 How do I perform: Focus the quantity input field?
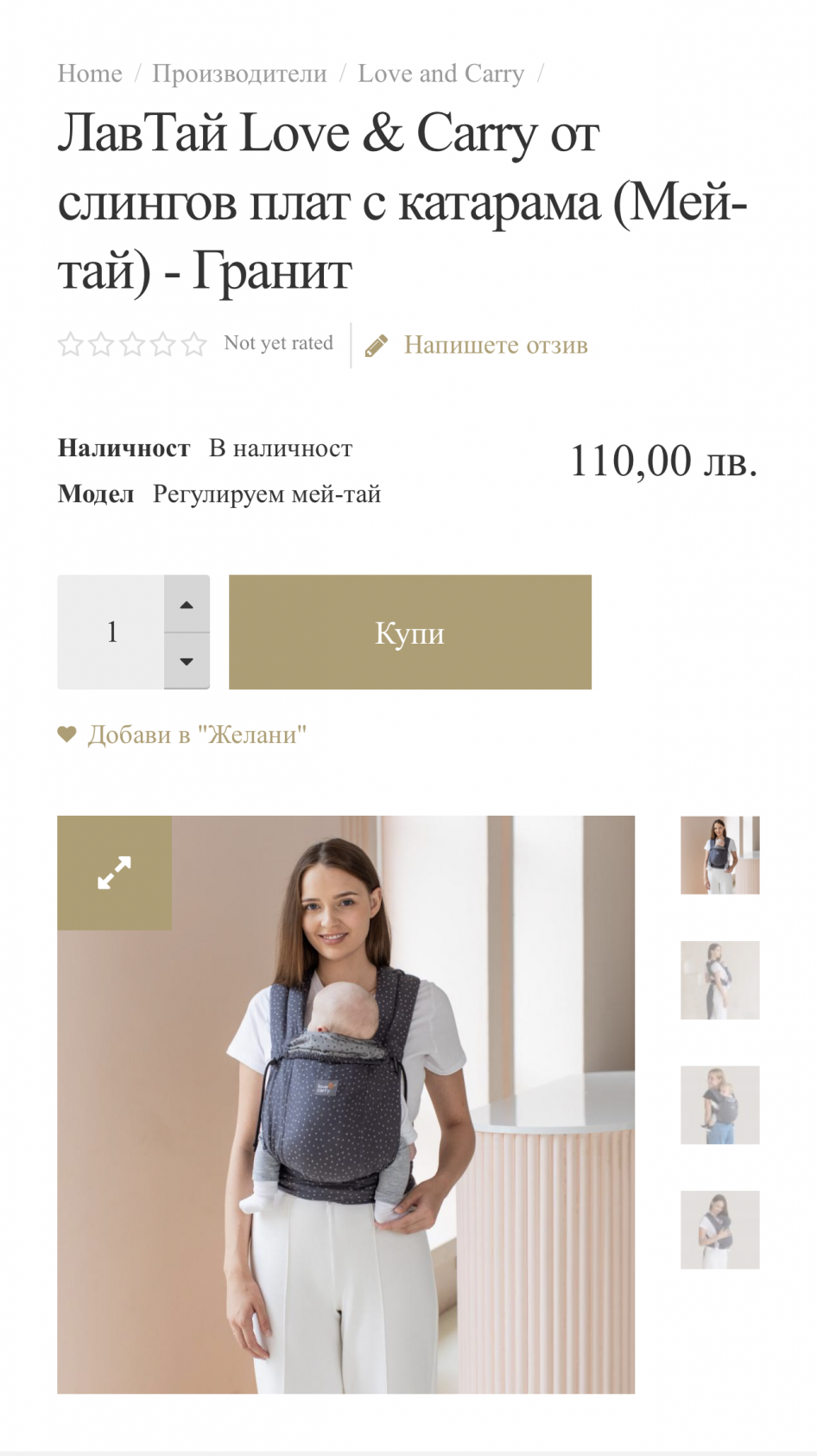pyautogui.click(x=111, y=632)
